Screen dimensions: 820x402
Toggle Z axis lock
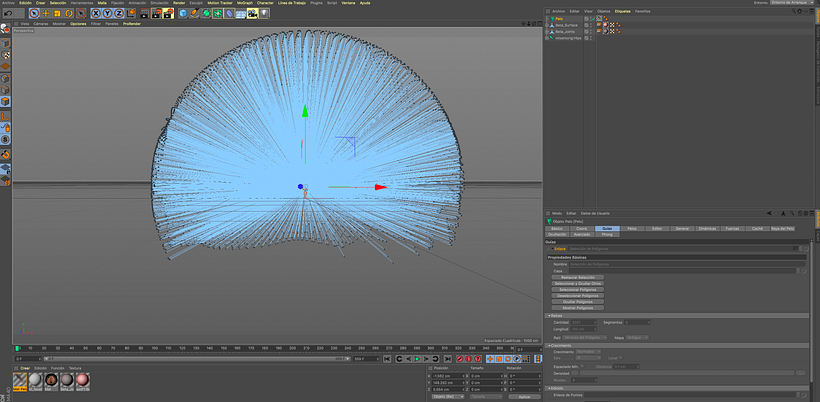point(119,13)
